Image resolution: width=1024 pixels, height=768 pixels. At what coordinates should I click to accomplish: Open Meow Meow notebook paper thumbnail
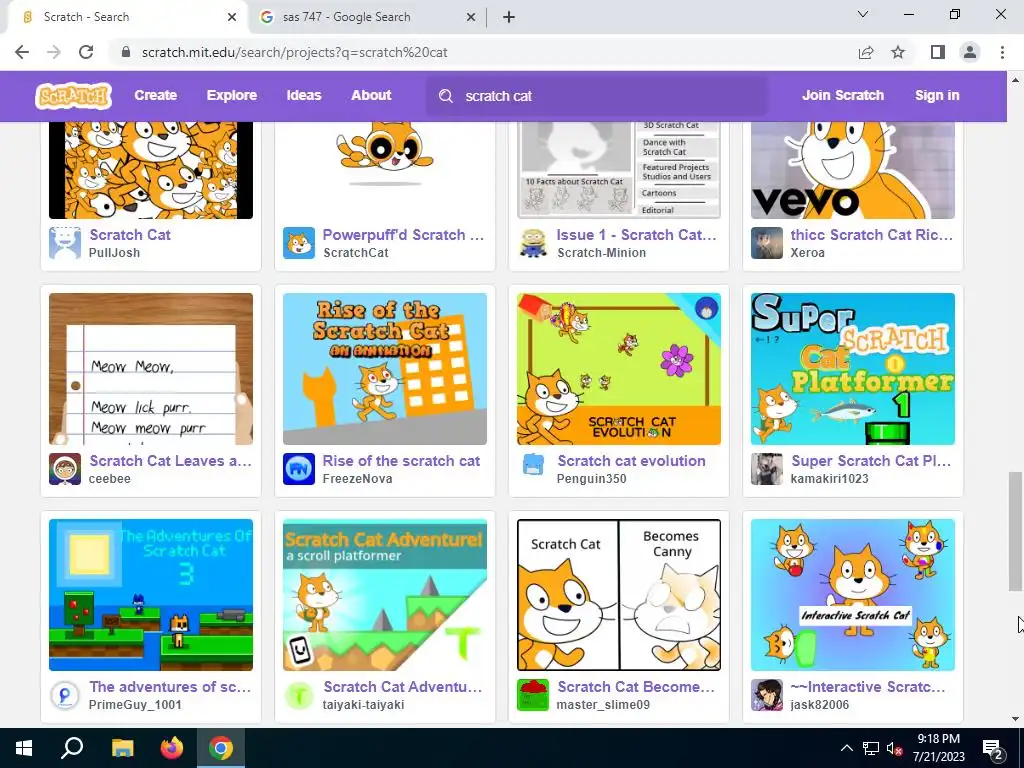tap(151, 368)
